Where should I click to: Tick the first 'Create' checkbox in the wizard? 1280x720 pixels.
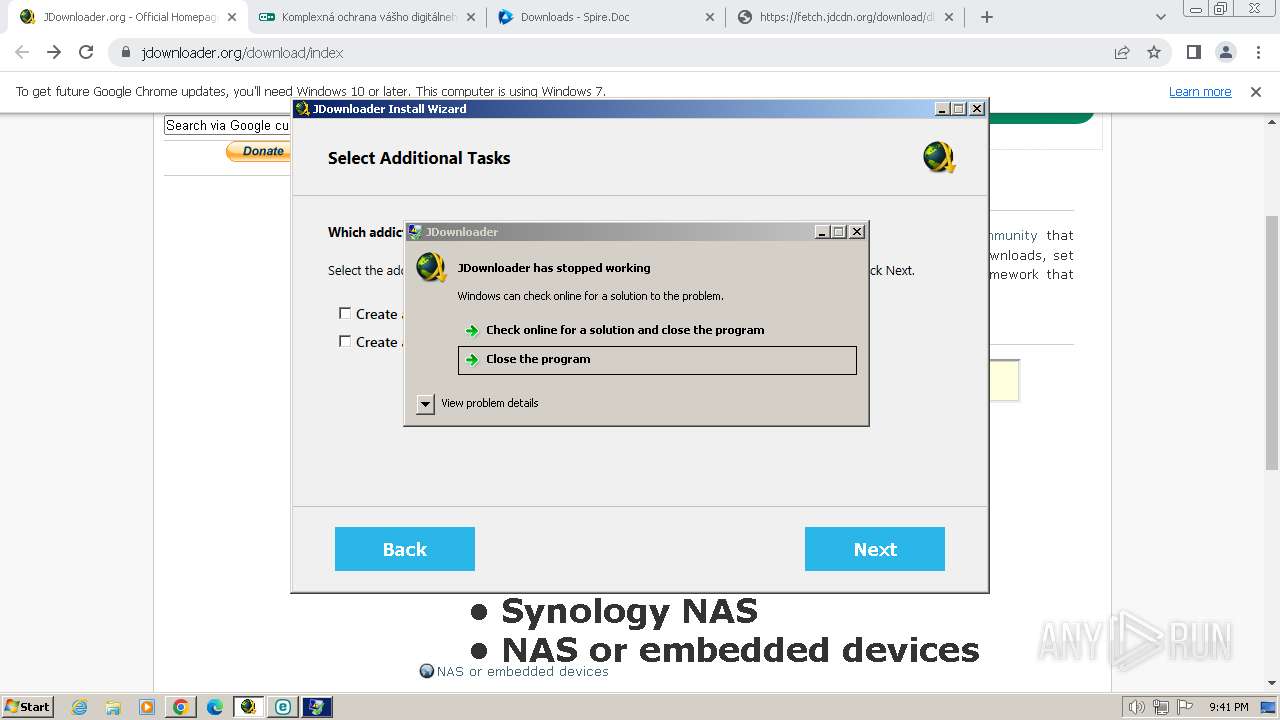pos(345,314)
